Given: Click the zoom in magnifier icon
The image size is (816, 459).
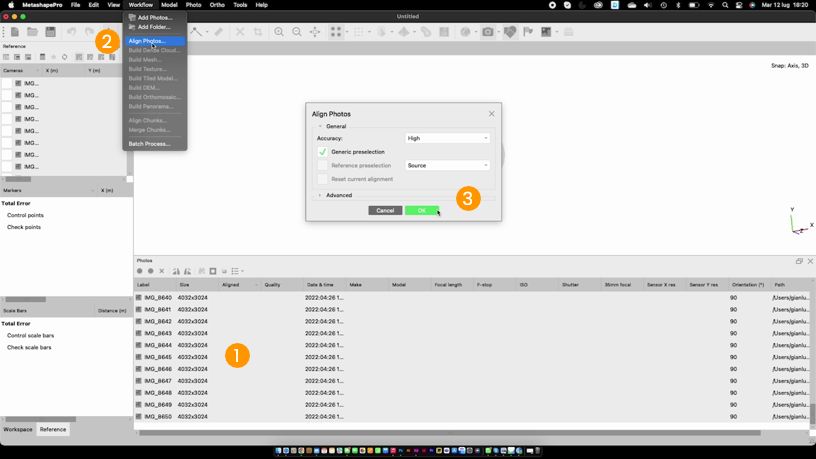Looking at the screenshot, I should coord(279,32).
